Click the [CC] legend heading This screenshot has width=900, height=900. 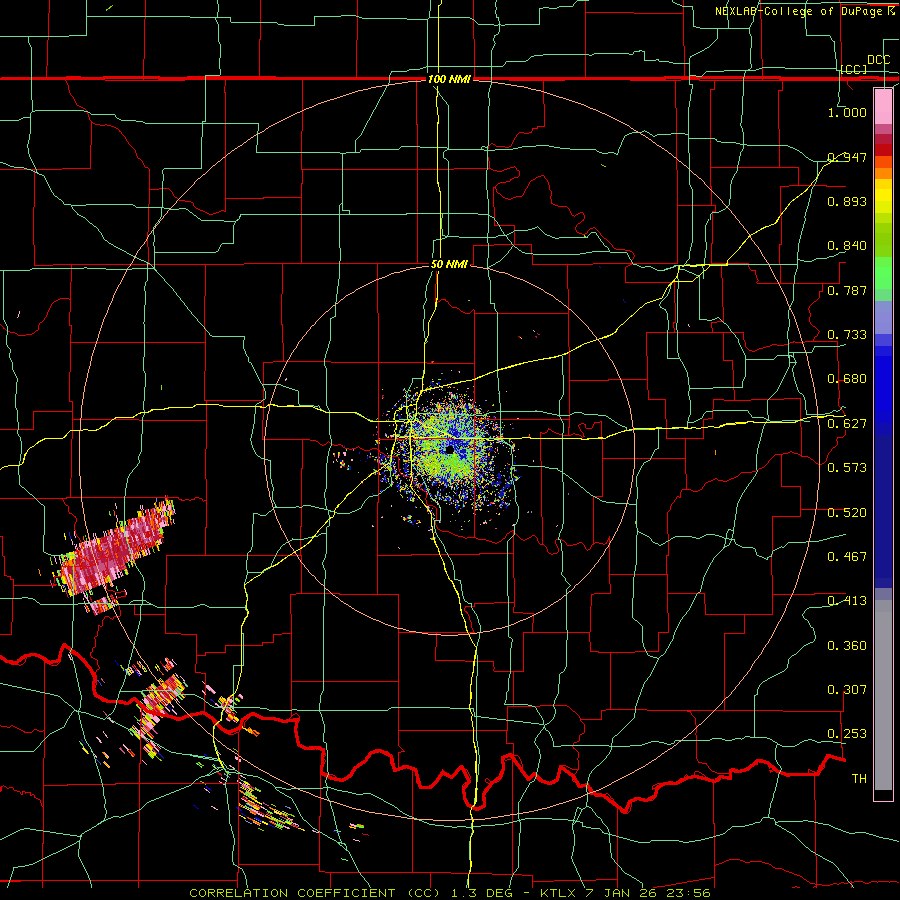click(x=854, y=69)
